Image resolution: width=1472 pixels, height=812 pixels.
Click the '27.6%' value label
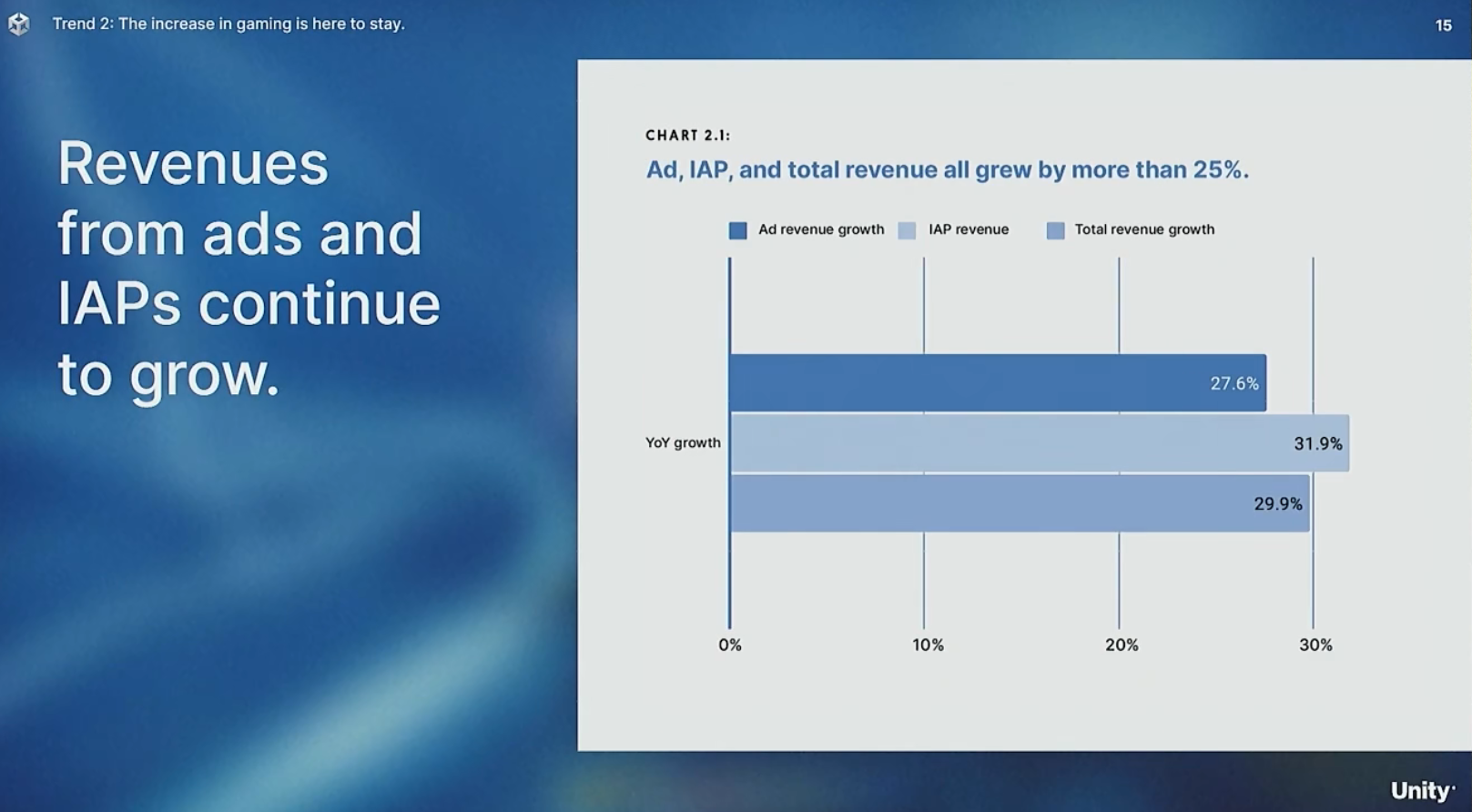point(1234,384)
